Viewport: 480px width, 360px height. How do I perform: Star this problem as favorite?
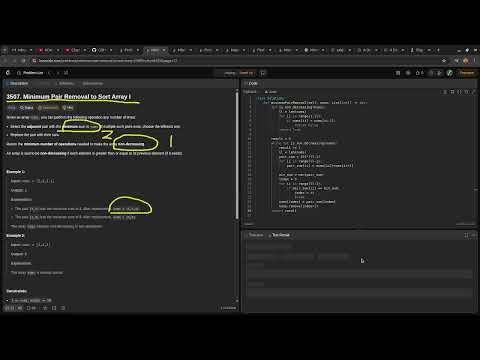pos(45,308)
